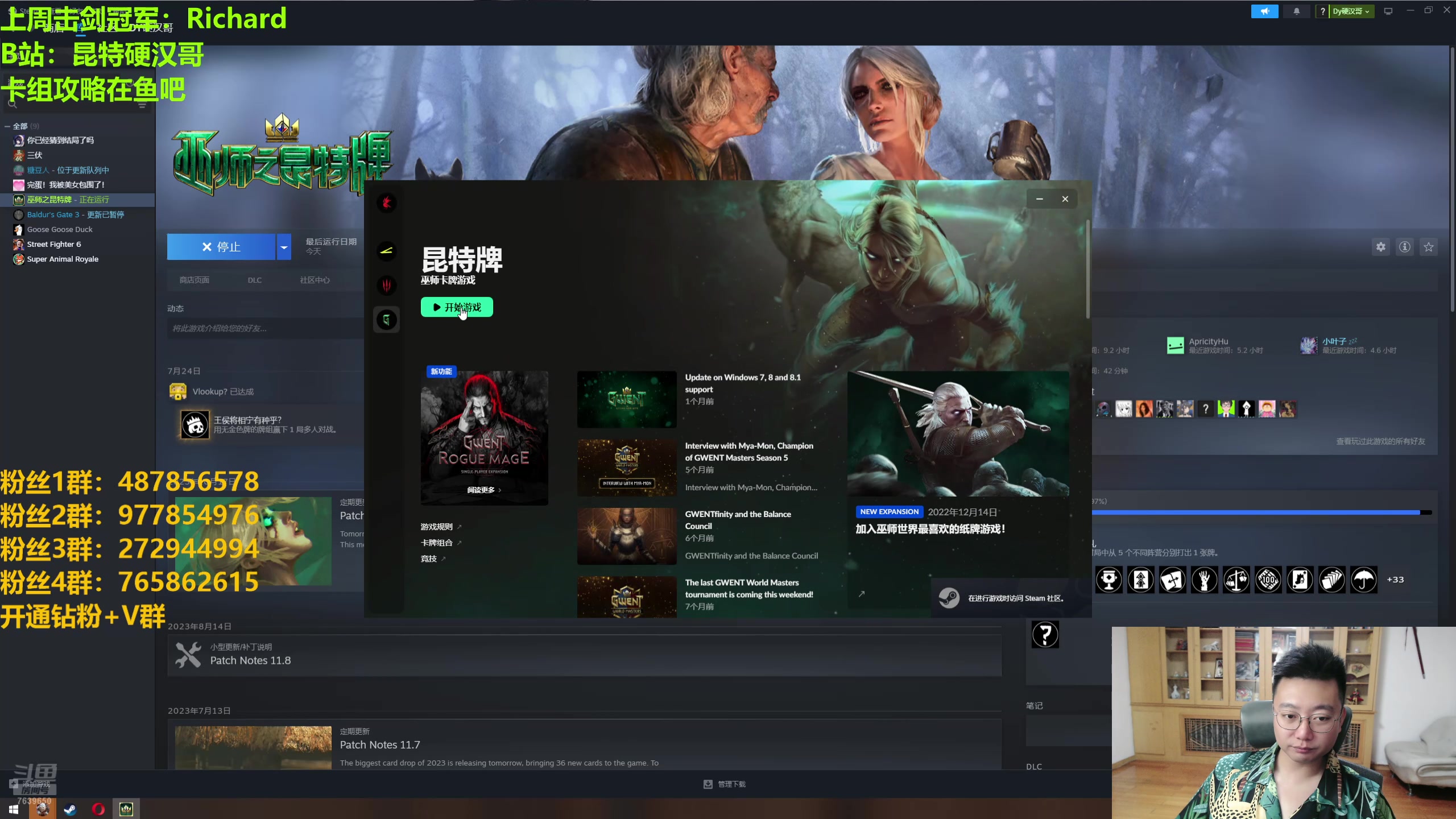This screenshot has width=1456, height=819.
Task: Select the GWENT icon in launcher sidebar
Action: coord(387,320)
